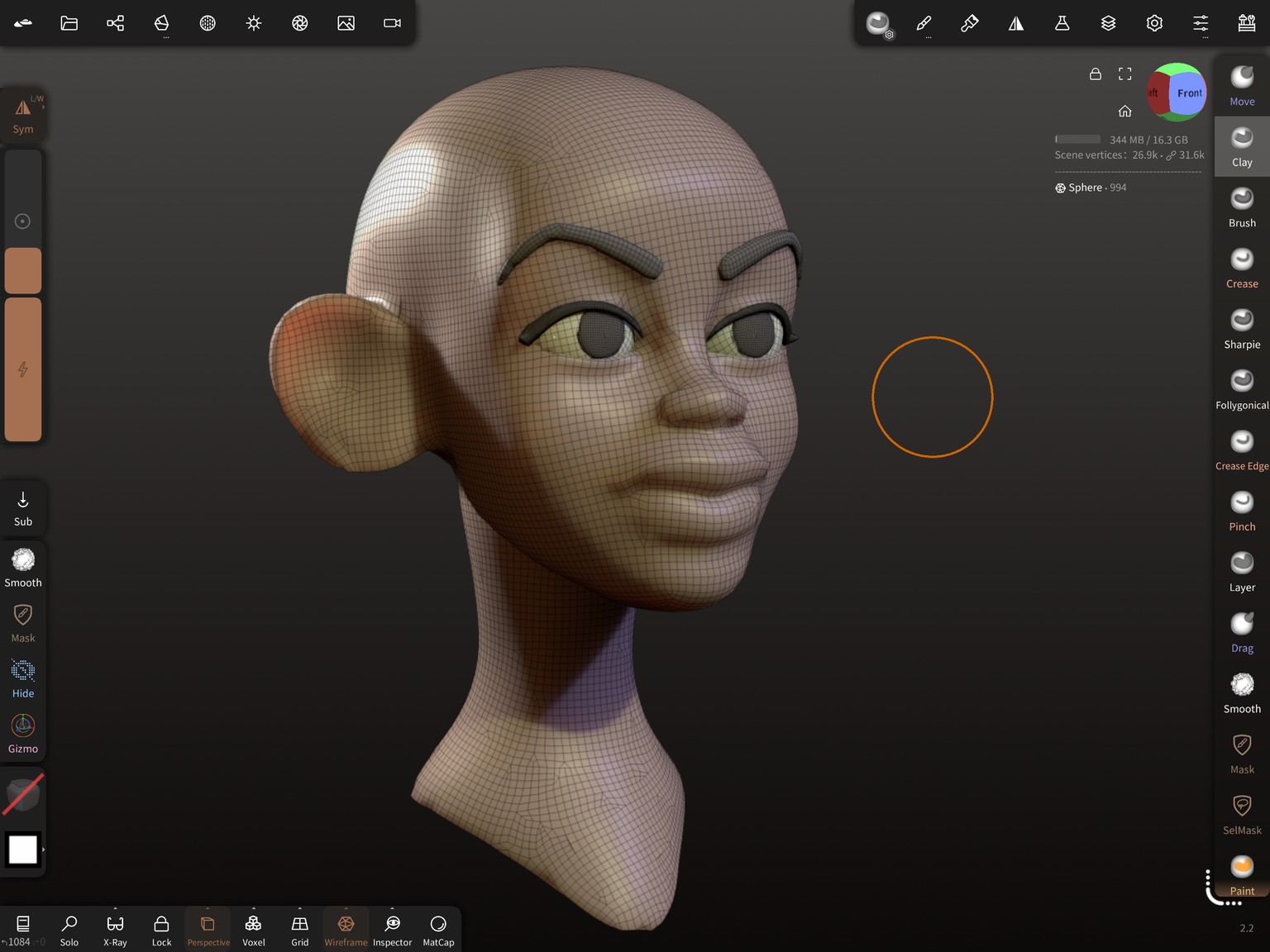Open the Camera menu
This screenshot has width=1270, height=952.
tap(393, 23)
